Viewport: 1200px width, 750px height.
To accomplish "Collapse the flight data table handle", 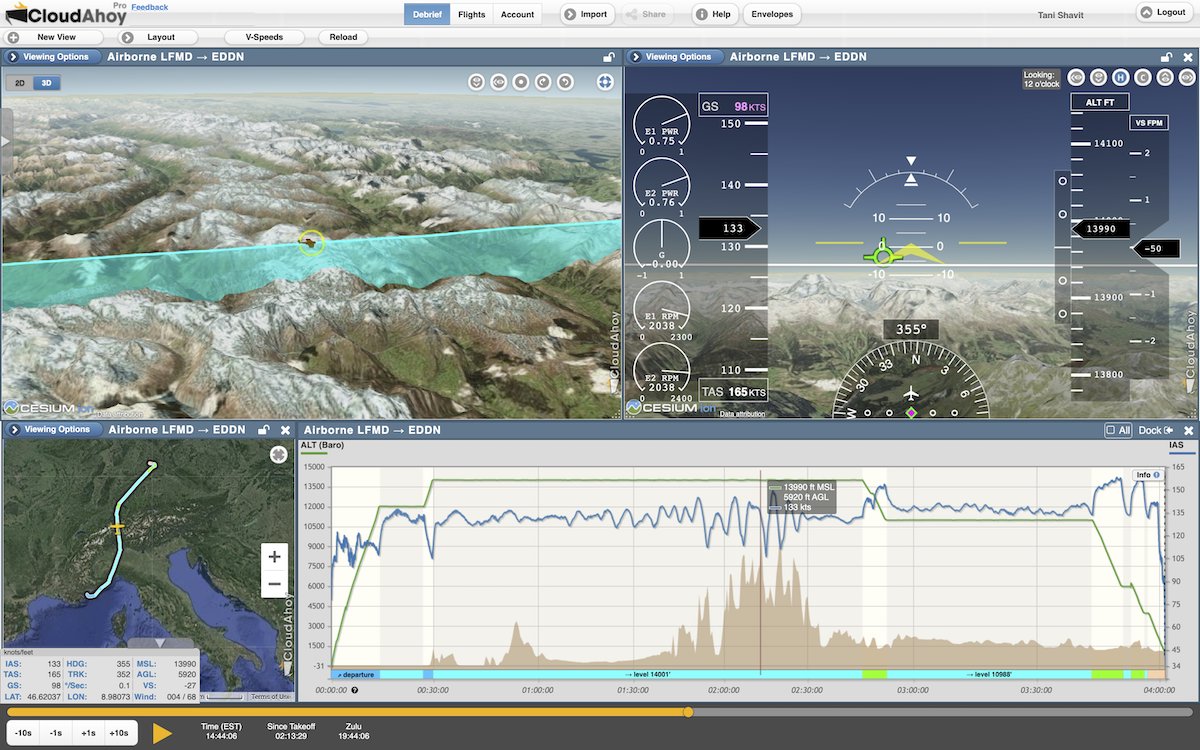I will coord(161,644).
